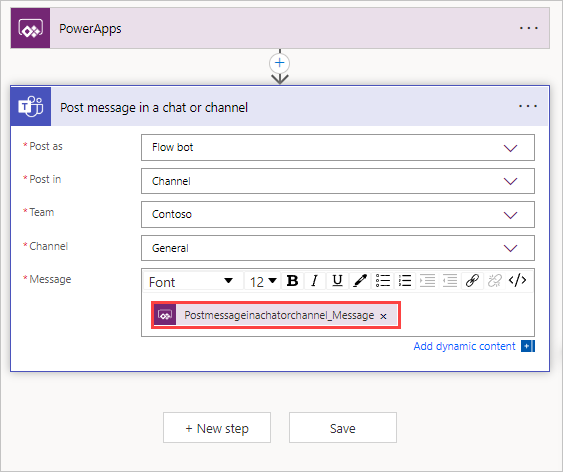This screenshot has width=563, height=472.
Task: Open the Font family selector
Action: (x=192, y=282)
